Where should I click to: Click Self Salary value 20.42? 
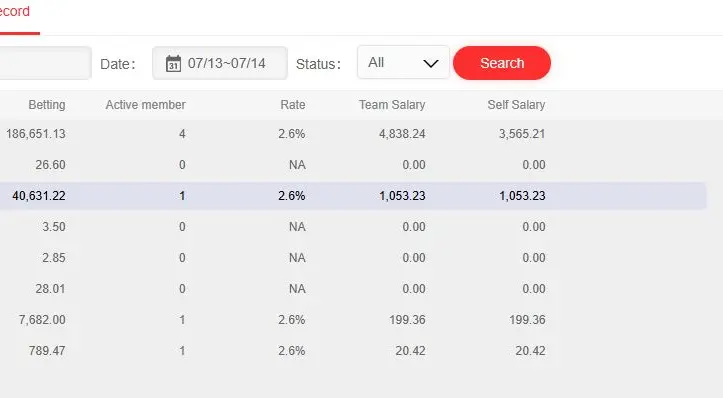530,350
